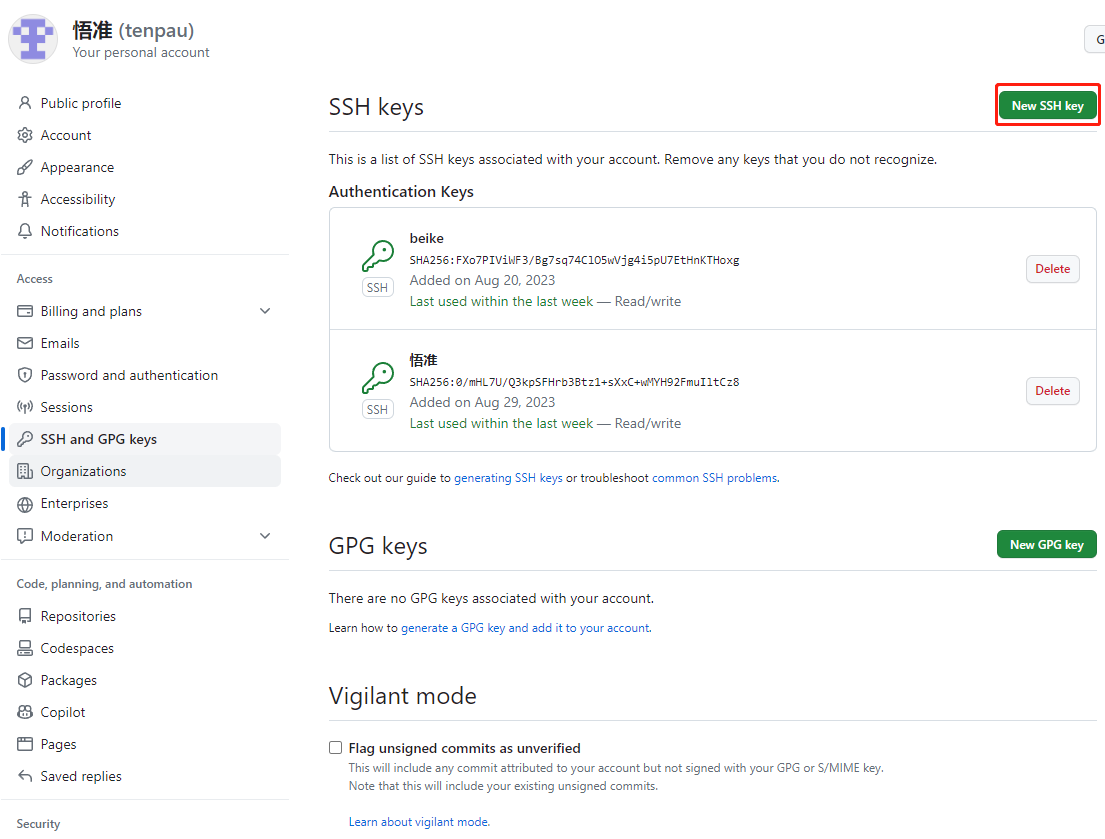Click the Copilot icon in sidebar
Image resolution: width=1105 pixels, height=839 pixels.
coord(25,712)
